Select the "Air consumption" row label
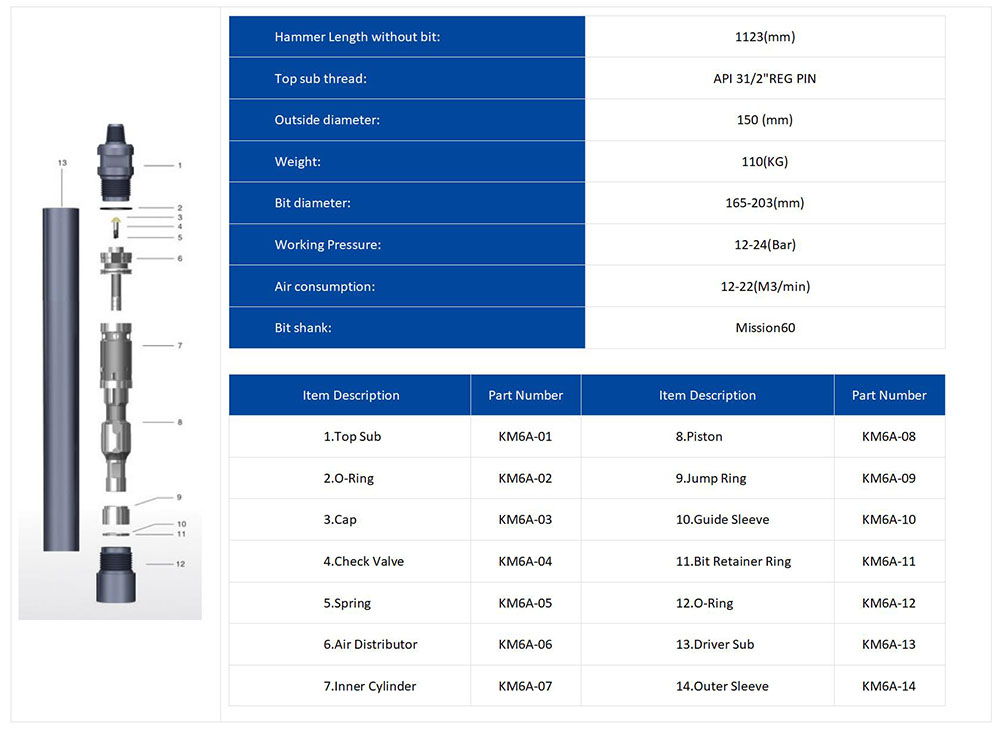Screen dimensions: 1000x730 click(326, 287)
